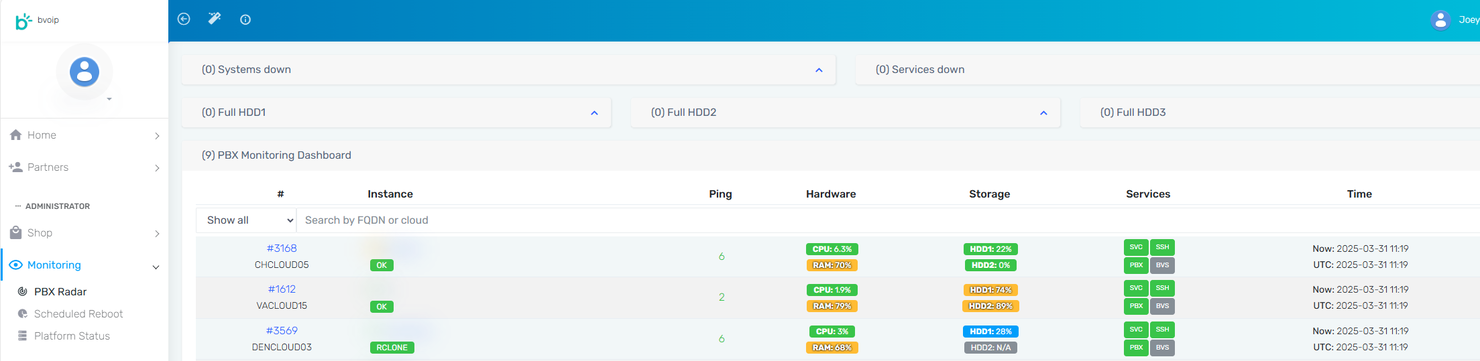Viewport: 1480px width, 361px height.
Task: Collapse the Monitoring chevron
Action: click(x=156, y=267)
